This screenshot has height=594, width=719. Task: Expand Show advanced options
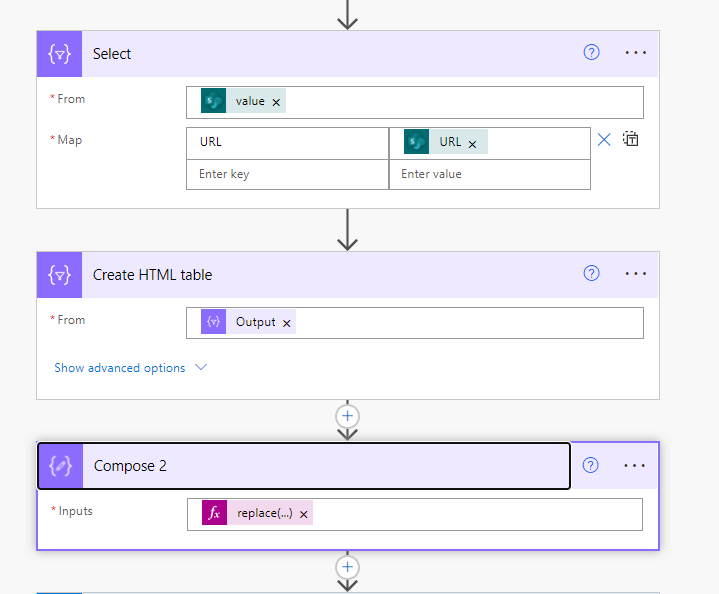(x=131, y=368)
